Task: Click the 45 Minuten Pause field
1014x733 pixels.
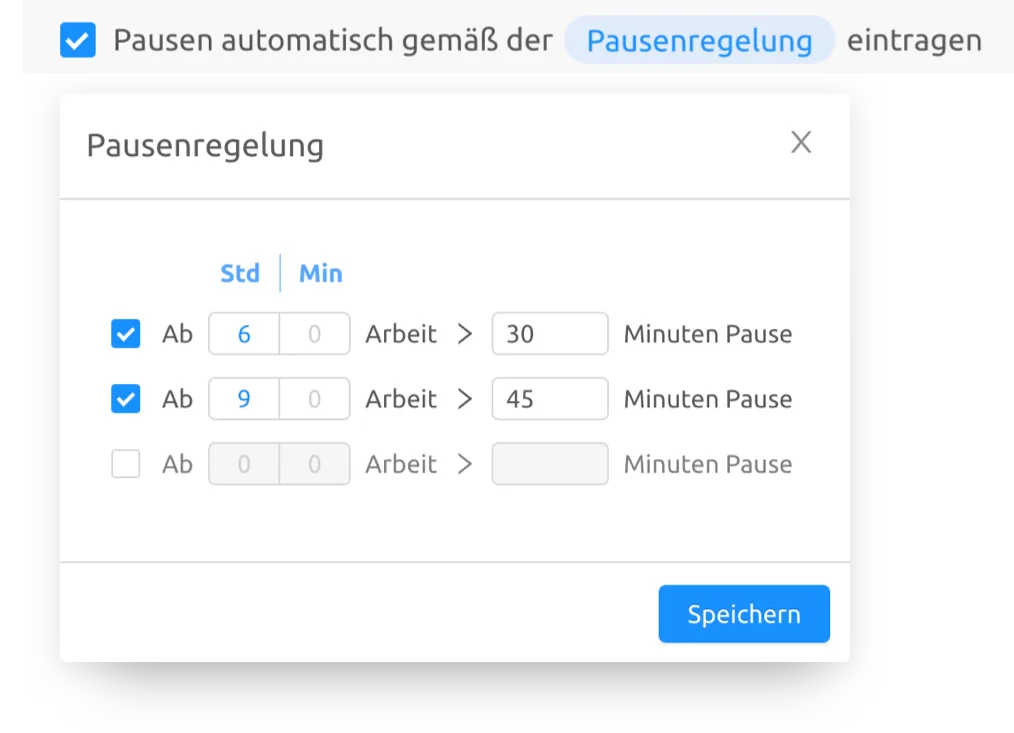Action: (x=549, y=399)
